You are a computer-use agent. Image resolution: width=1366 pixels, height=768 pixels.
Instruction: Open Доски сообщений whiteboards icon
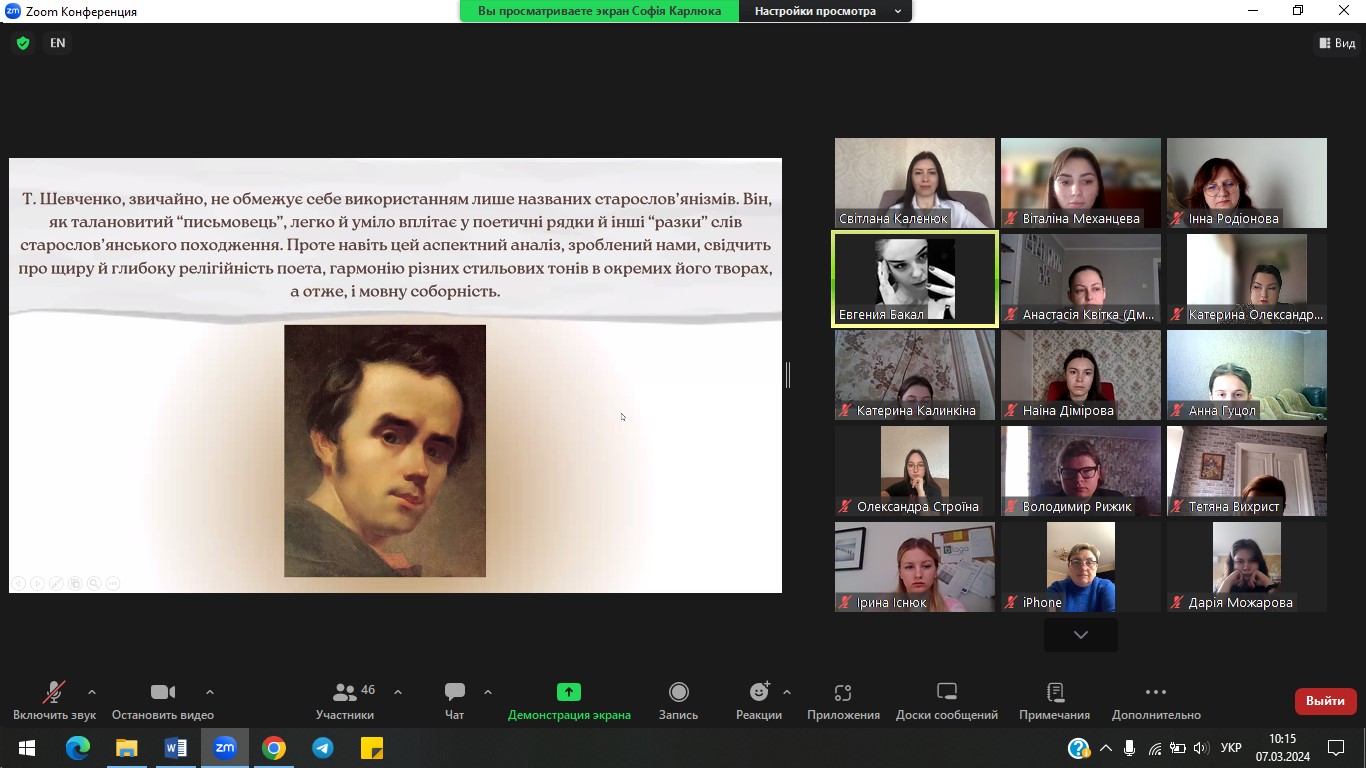tap(947, 693)
